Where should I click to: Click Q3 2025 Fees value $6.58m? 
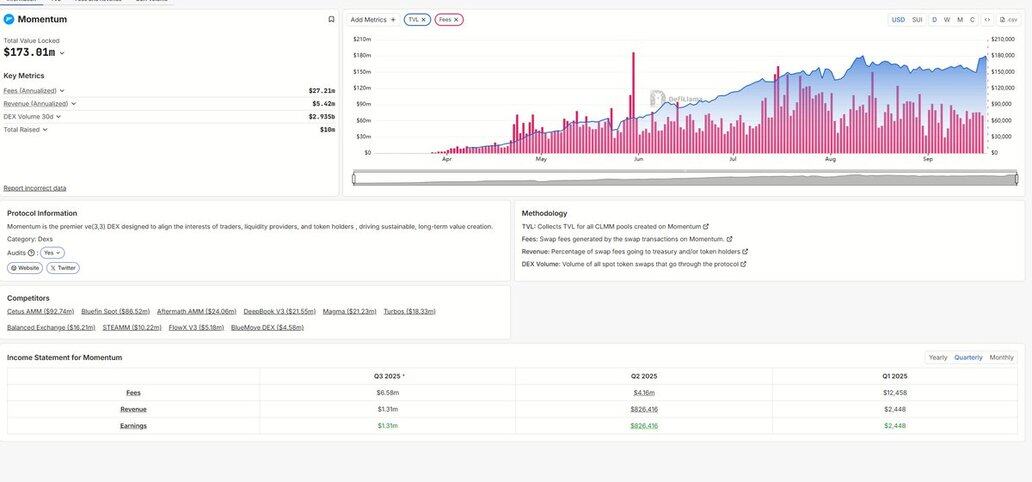pos(388,393)
